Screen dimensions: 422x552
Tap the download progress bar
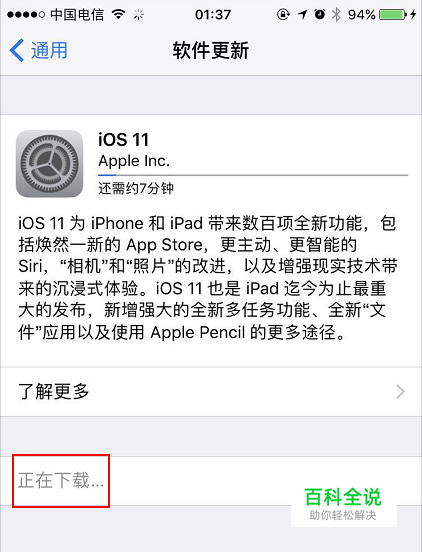point(253,175)
